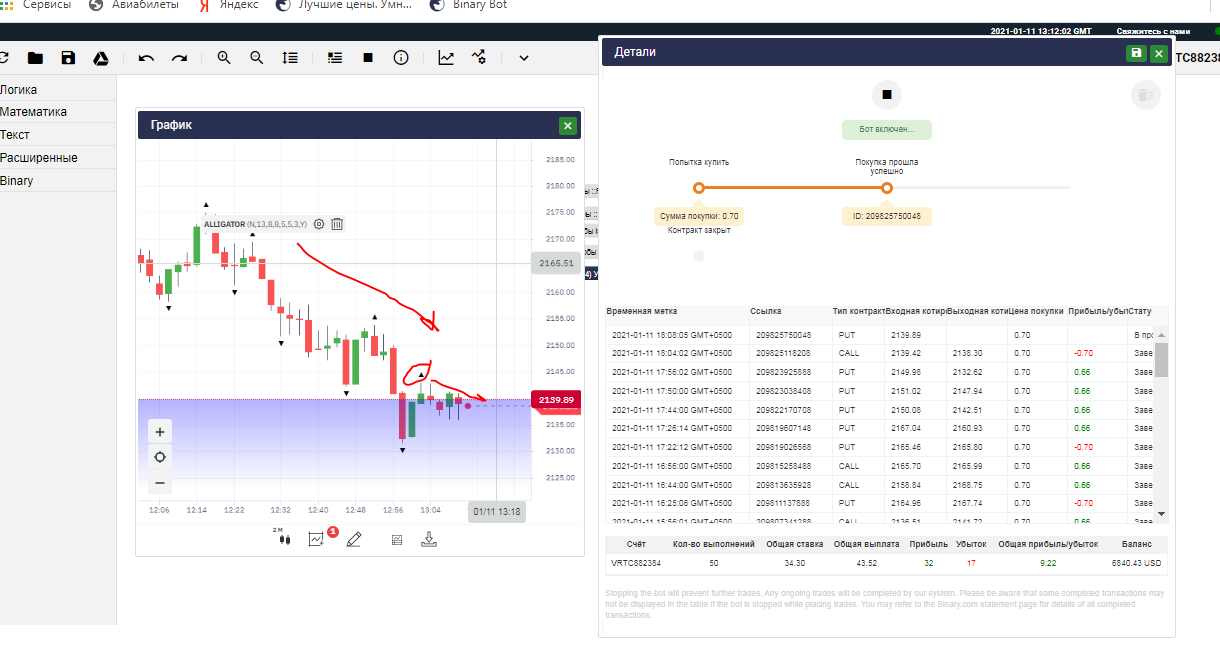Click contract reference 209825118208 in table

point(784,353)
